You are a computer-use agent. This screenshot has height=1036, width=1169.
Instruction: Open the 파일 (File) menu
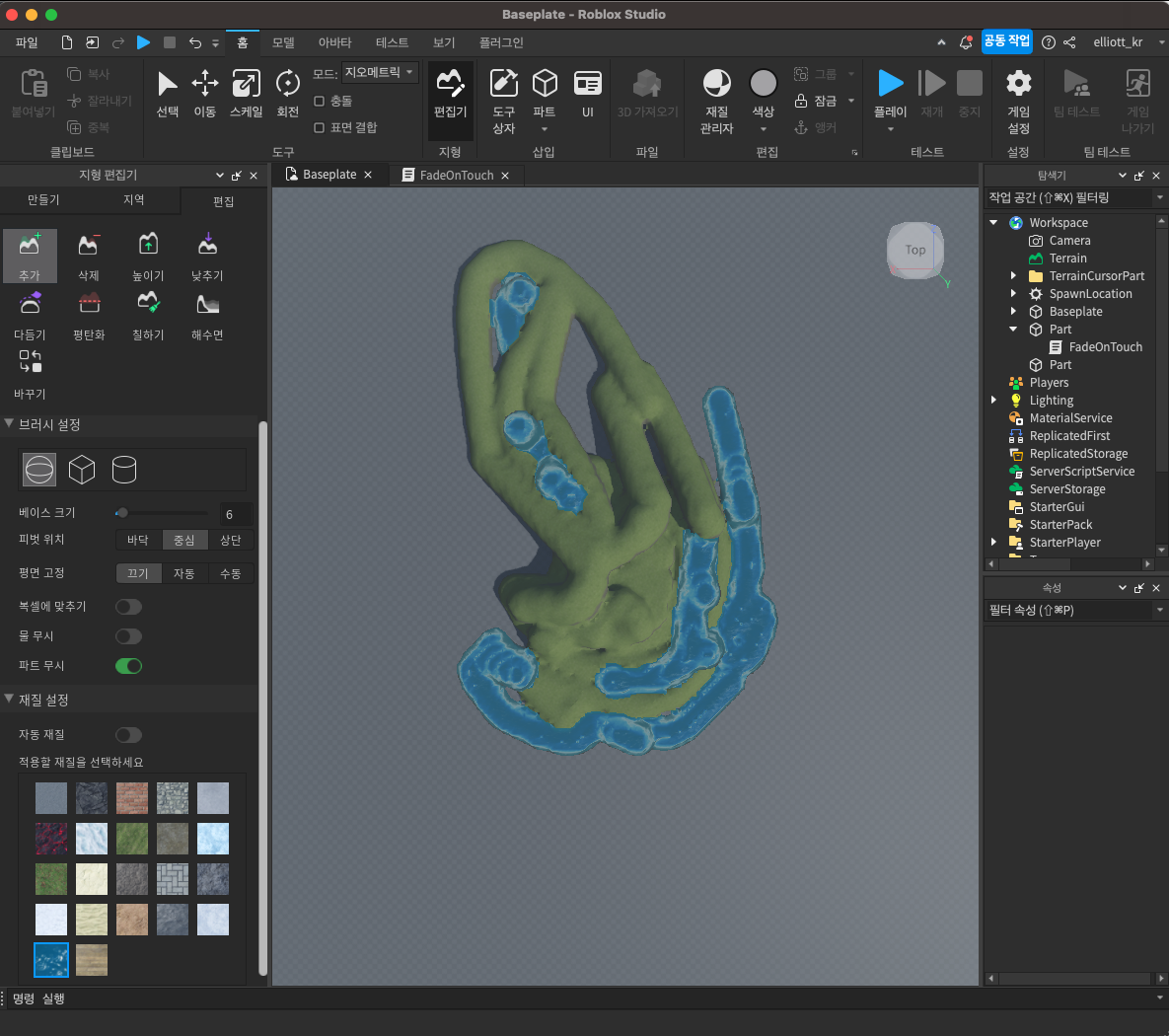(x=27, y=42)
